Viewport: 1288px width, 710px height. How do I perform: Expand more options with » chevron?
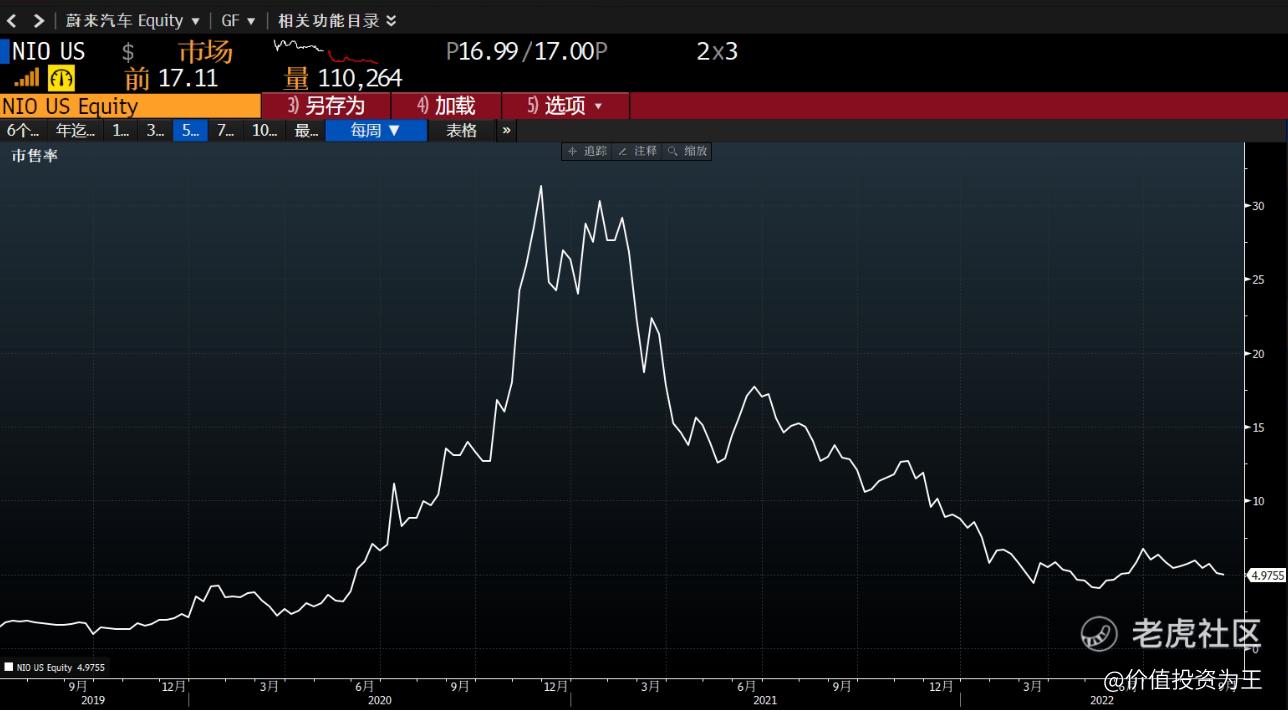coord(506,131)
